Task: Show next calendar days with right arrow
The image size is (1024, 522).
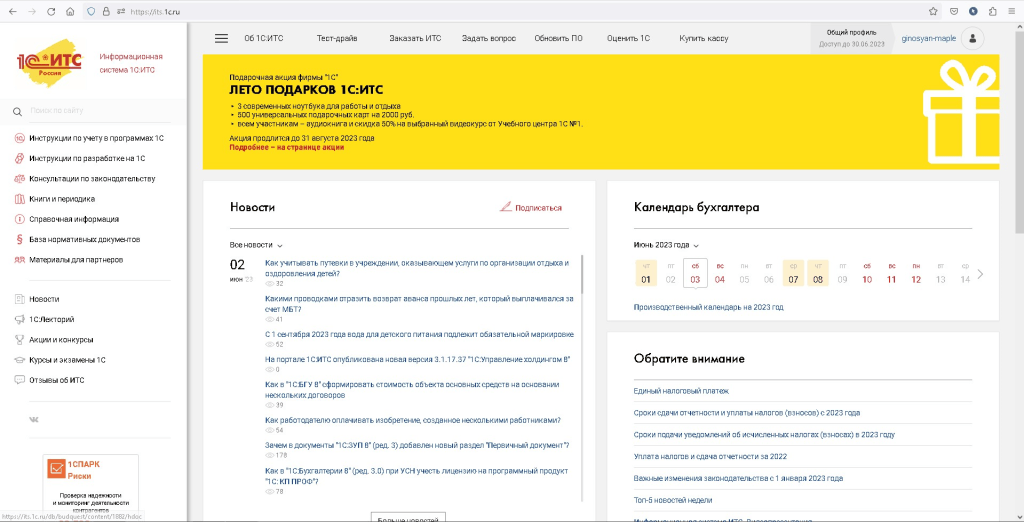Action: point(980,274)
